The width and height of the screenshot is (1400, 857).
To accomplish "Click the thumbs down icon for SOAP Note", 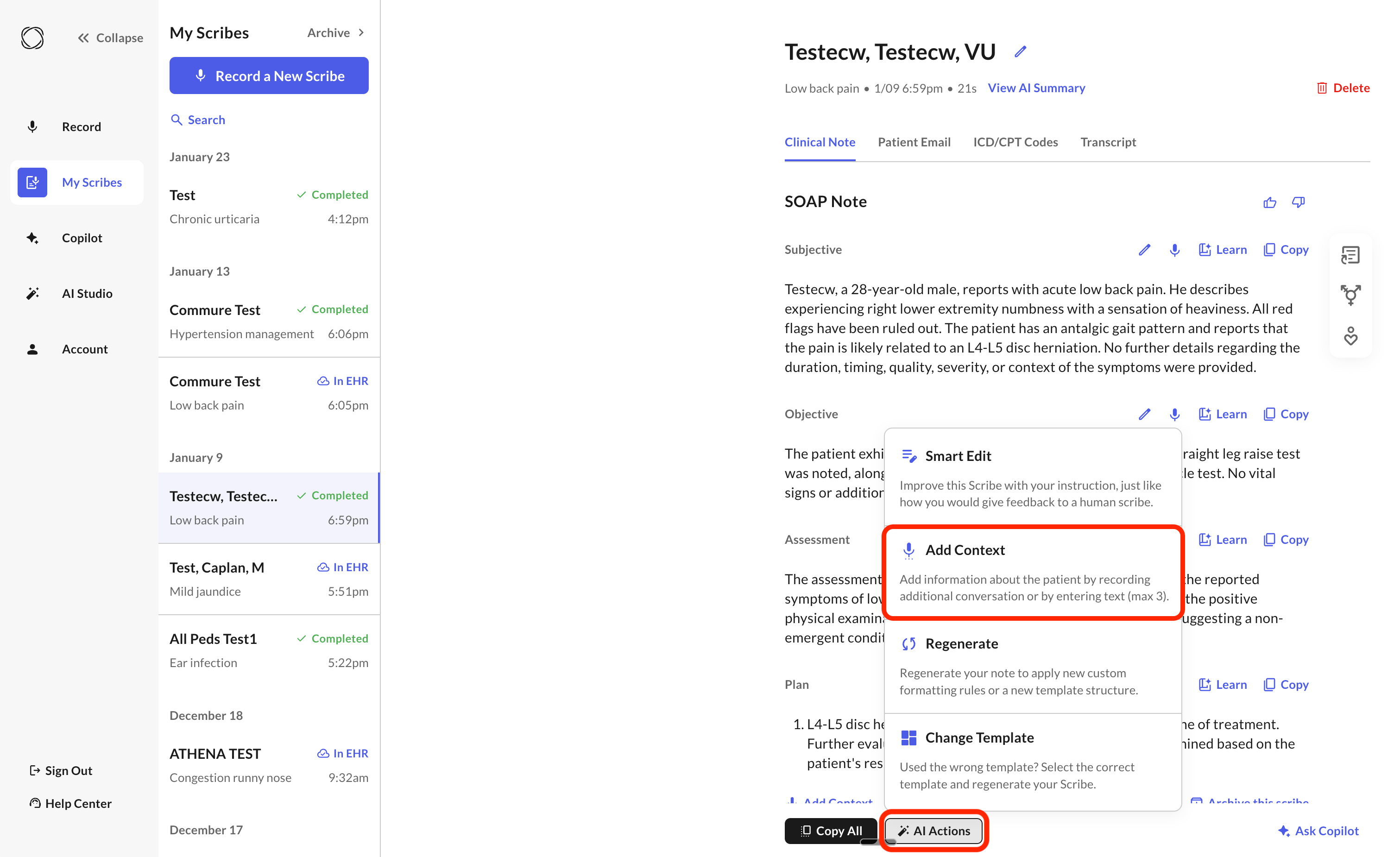I will (1298, 202).
